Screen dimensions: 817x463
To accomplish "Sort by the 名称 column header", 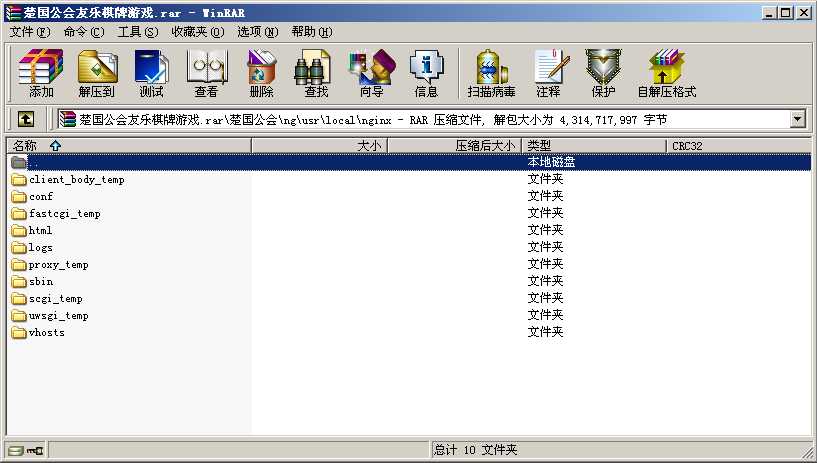I will (x=129, y=146).
